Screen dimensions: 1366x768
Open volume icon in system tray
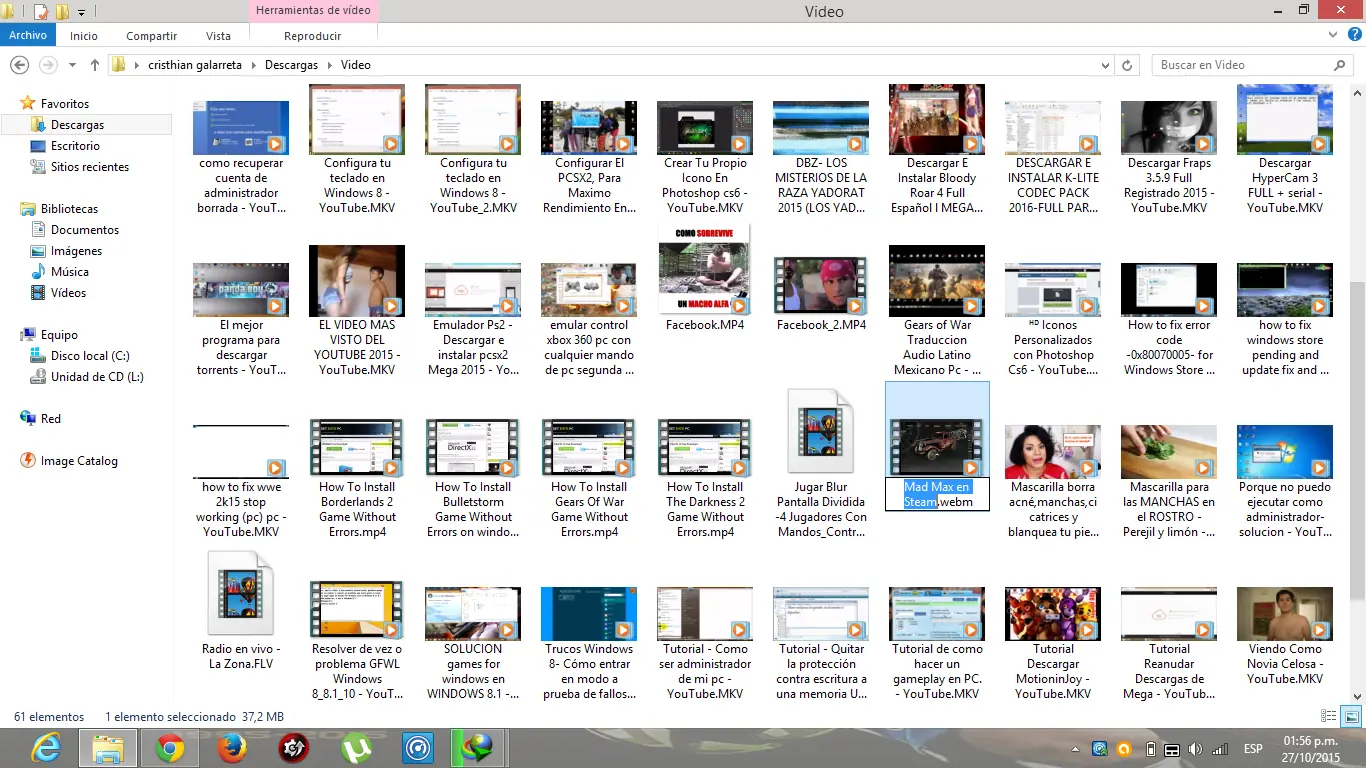(1194, 749)
